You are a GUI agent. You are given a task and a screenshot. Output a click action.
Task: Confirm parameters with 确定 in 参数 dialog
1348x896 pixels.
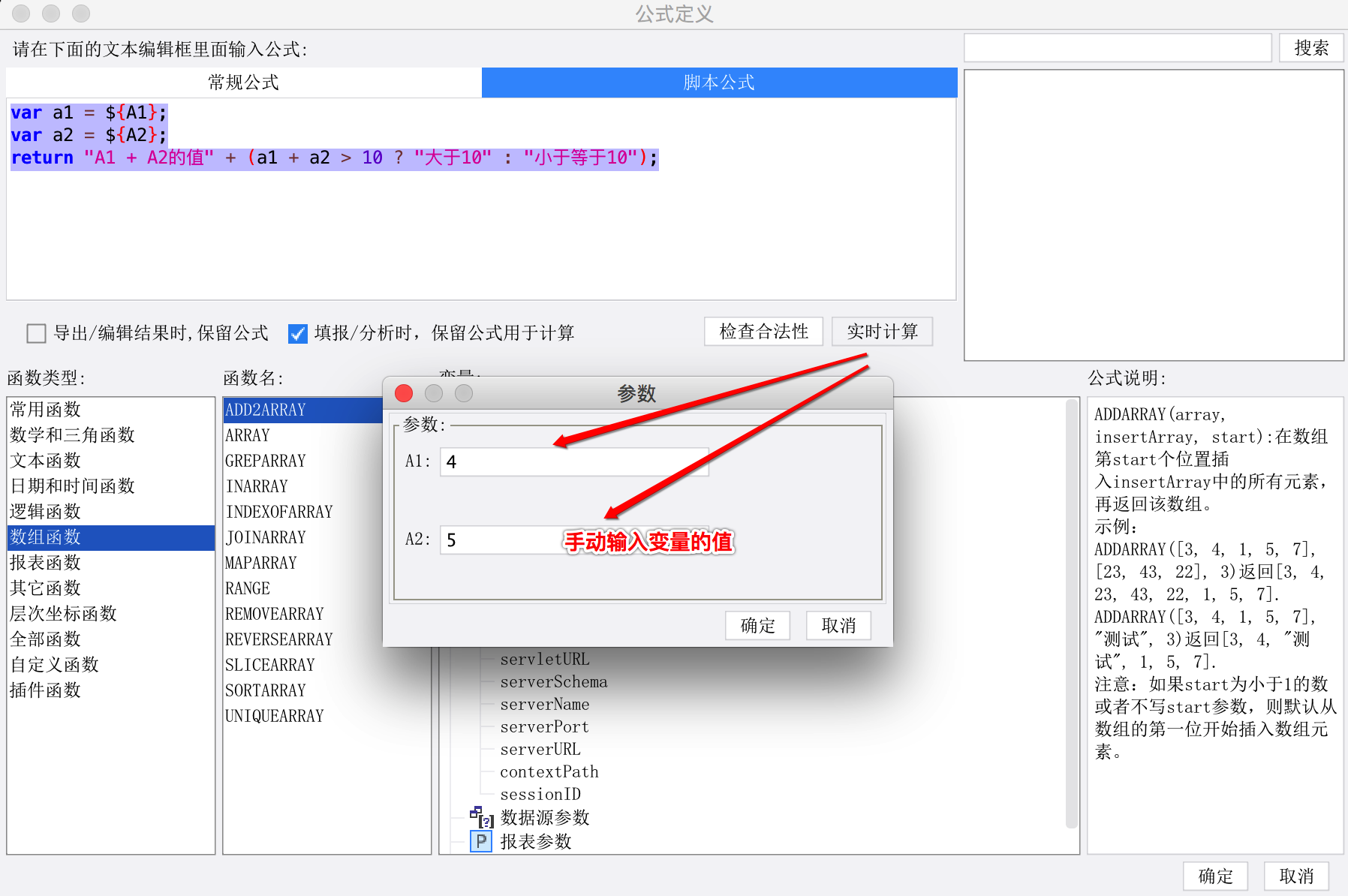click(x=757, y=625)
